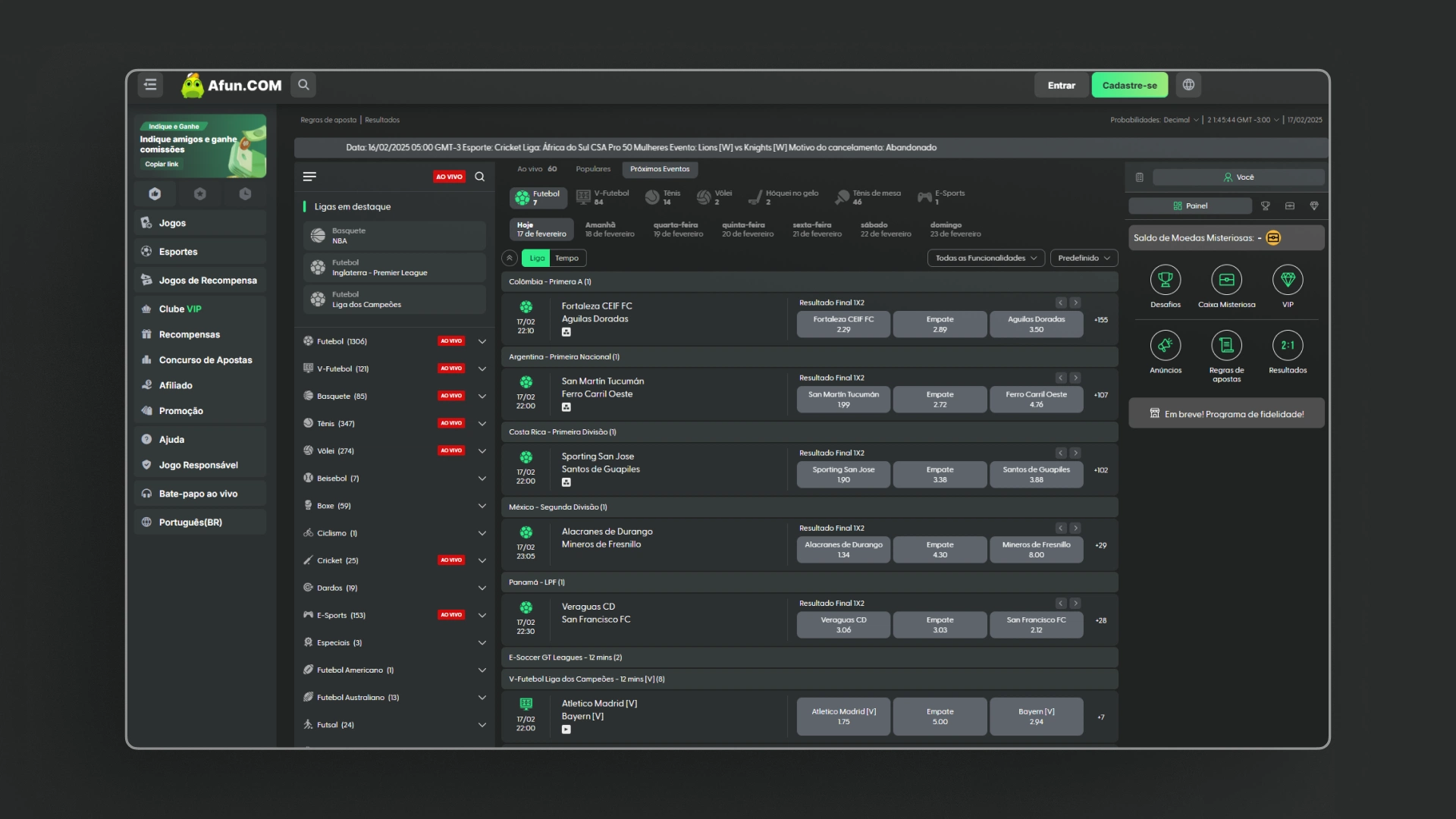The image size is (1456, 819).
Task: Switch to Populares tab
Action: 593,169
